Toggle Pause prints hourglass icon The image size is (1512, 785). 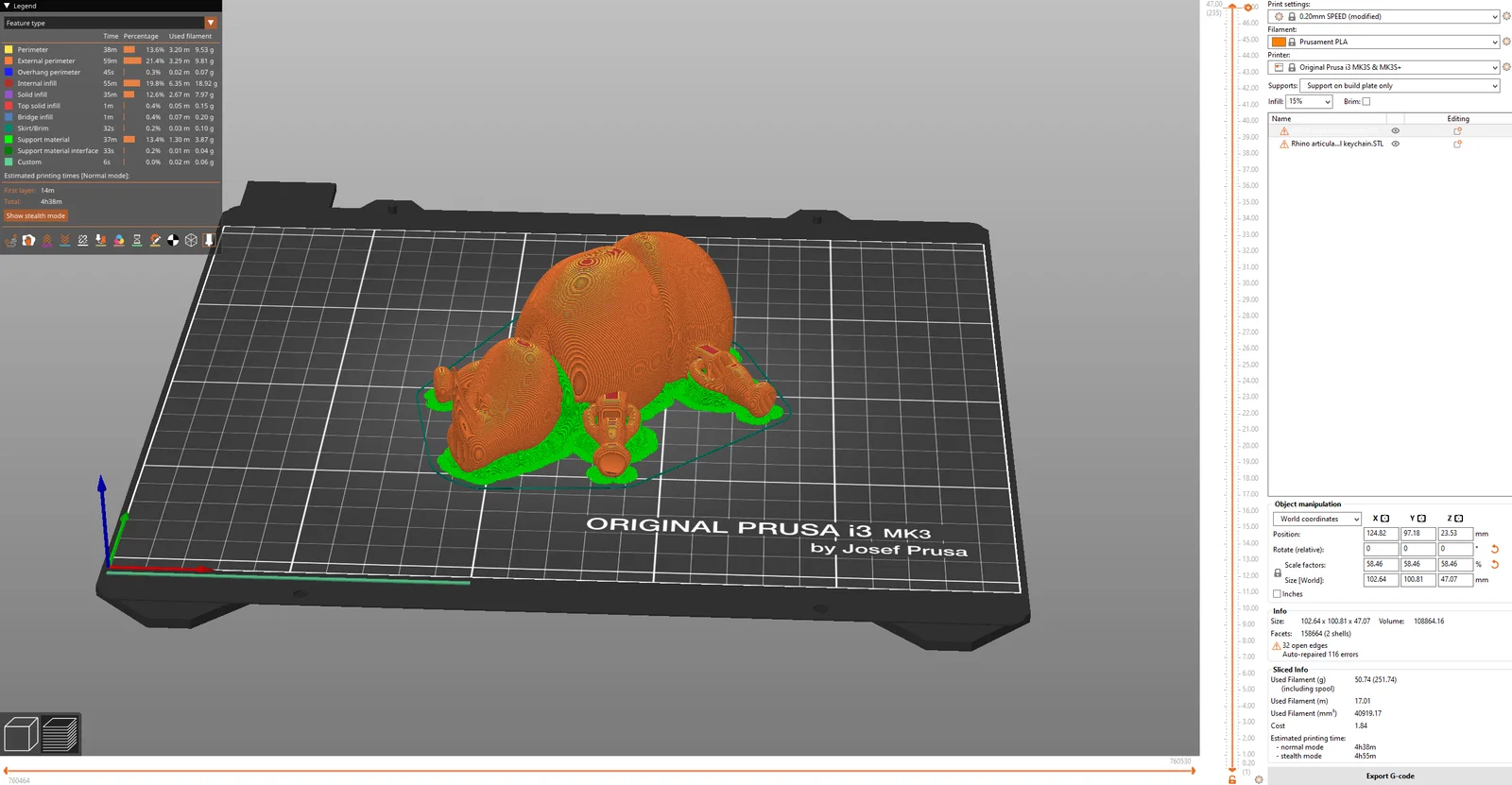pyautogui.click(x=136, y=241)
